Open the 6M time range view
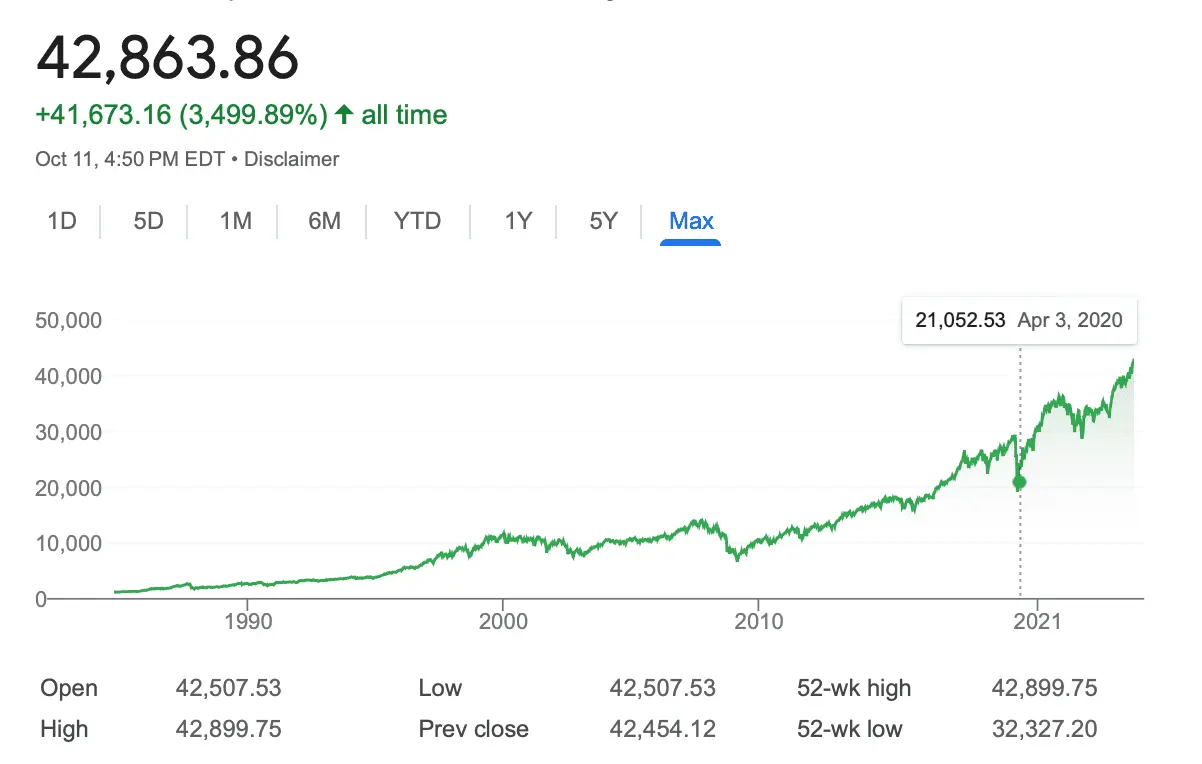 click(x=324, y=221)
